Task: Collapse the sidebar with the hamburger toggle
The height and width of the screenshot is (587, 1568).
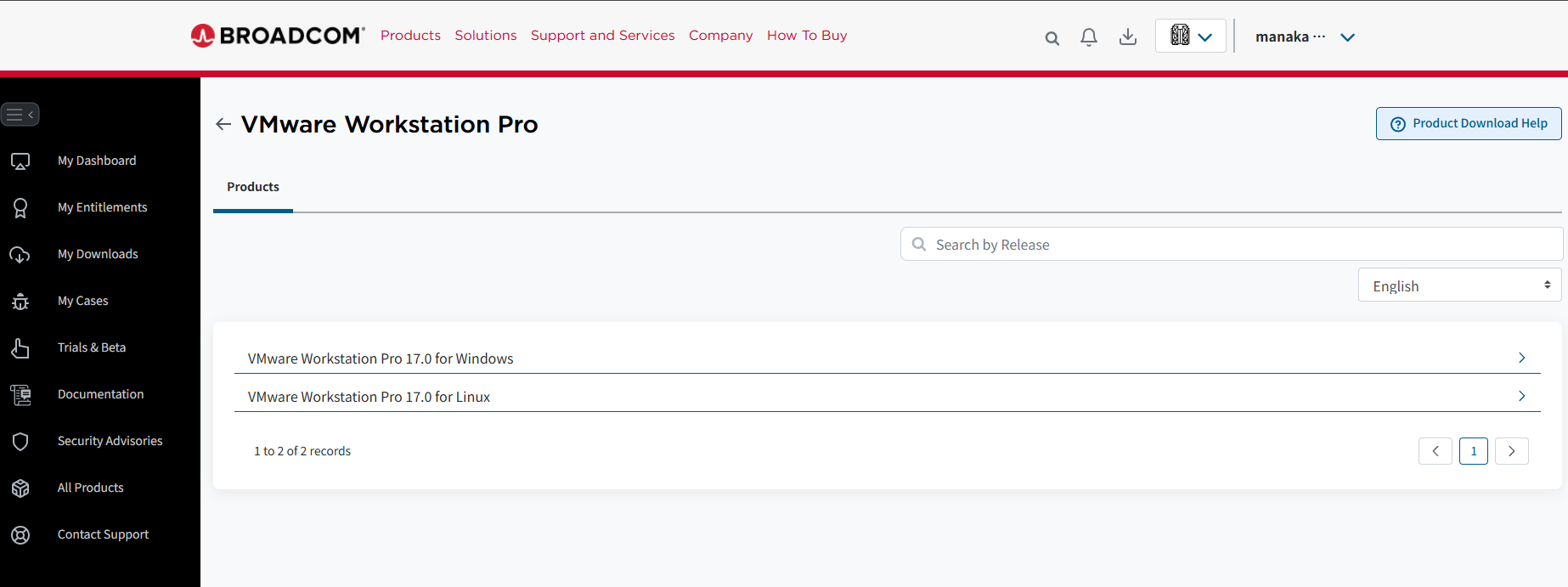Action: coord(20,115)
